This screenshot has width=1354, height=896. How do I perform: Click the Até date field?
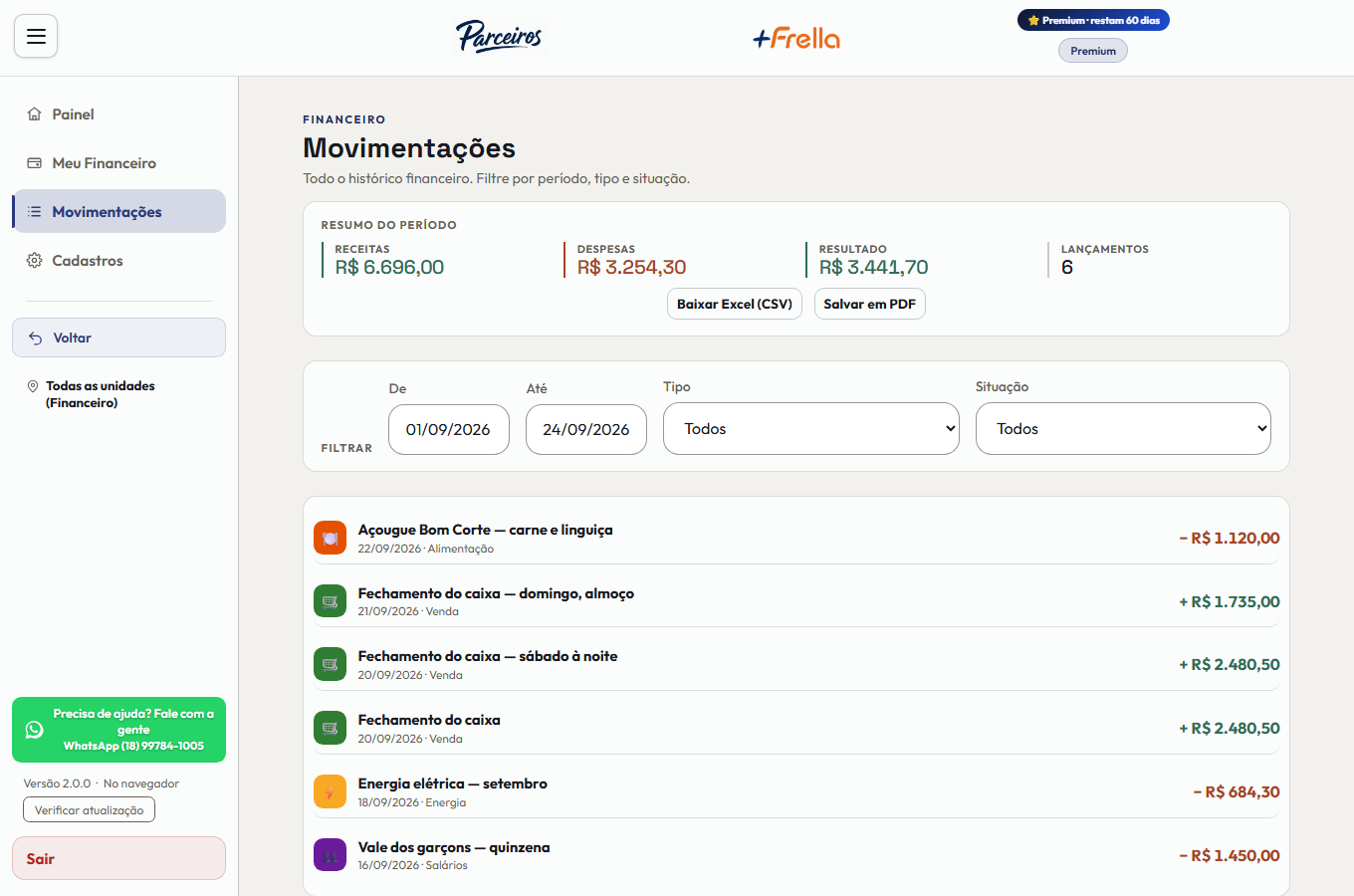pos(586,430)
